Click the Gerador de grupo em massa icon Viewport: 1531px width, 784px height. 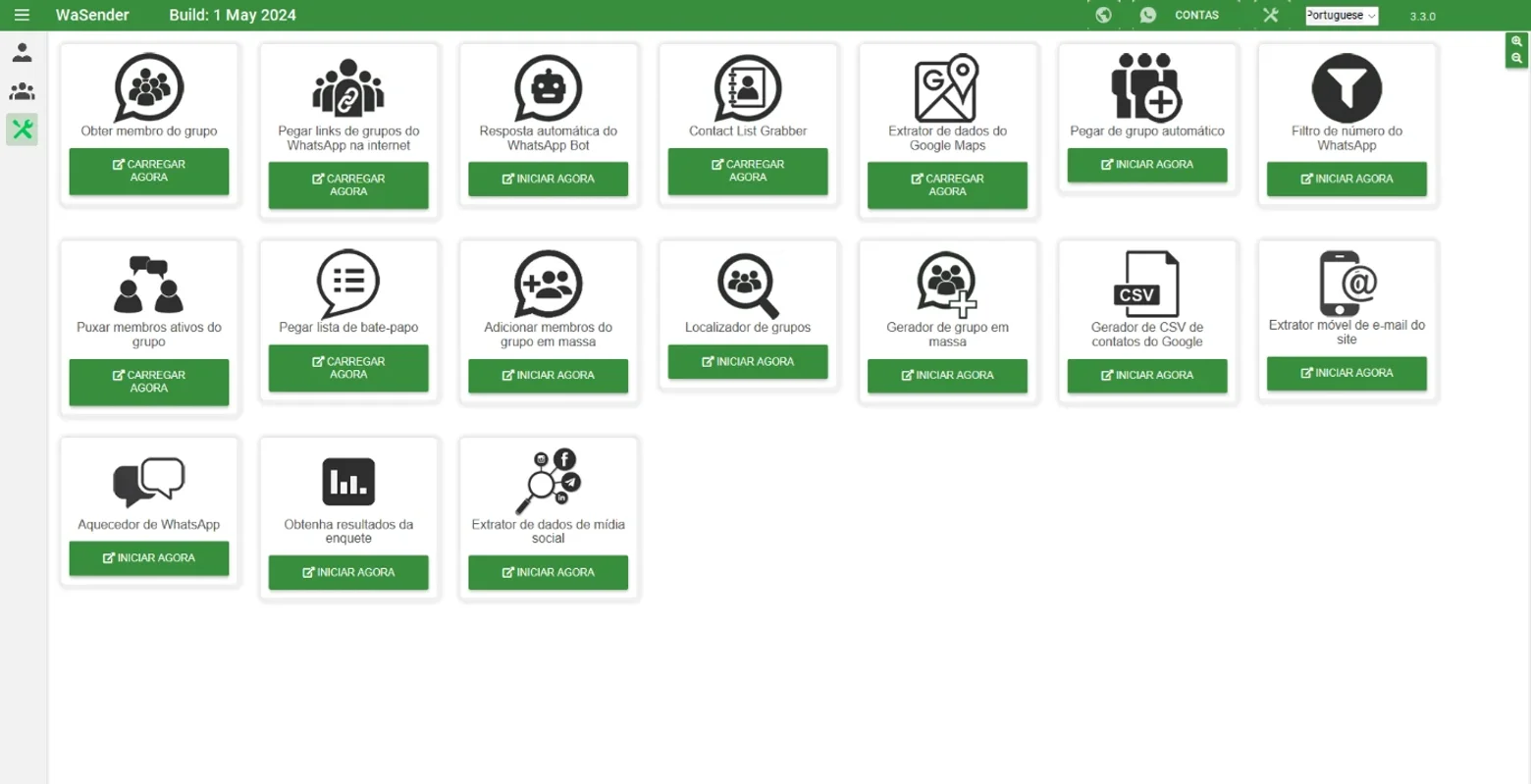[x=947, y=285]
